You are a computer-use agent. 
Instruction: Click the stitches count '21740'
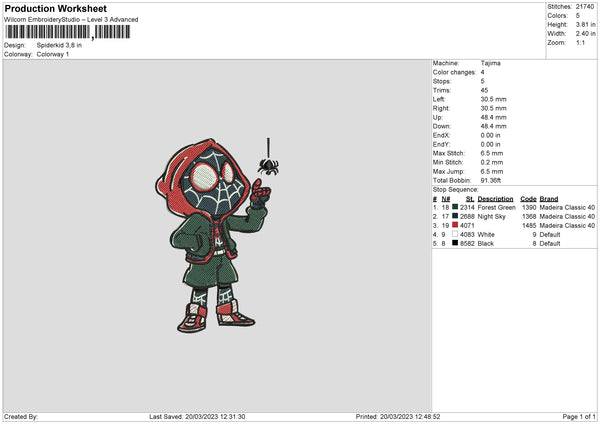coord(585,7)
